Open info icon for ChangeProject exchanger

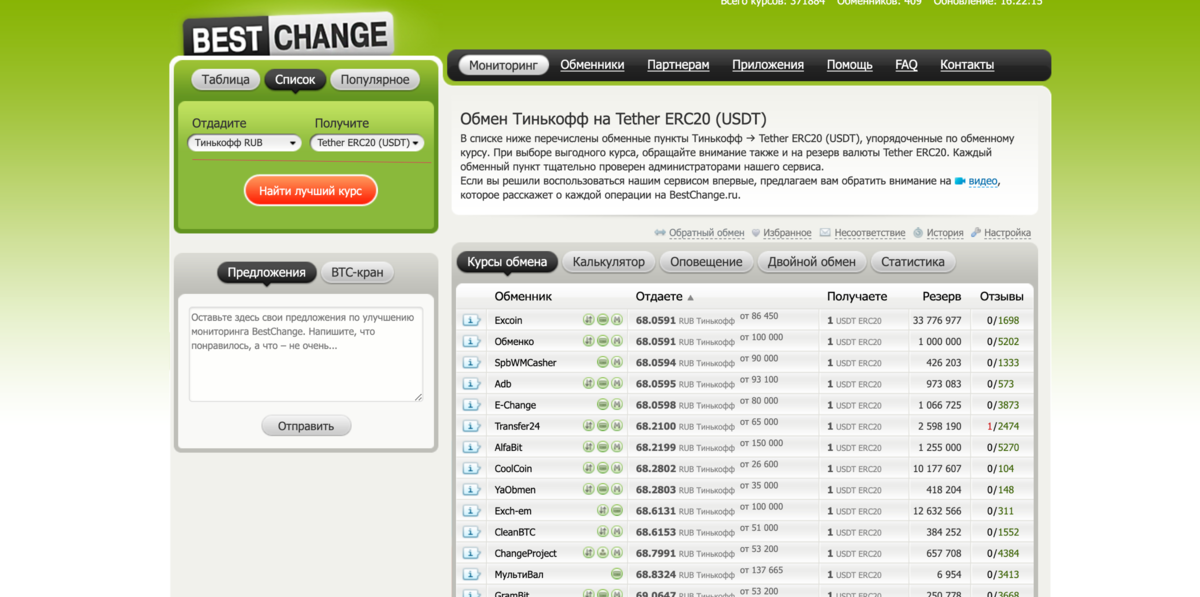click(471, 553)
